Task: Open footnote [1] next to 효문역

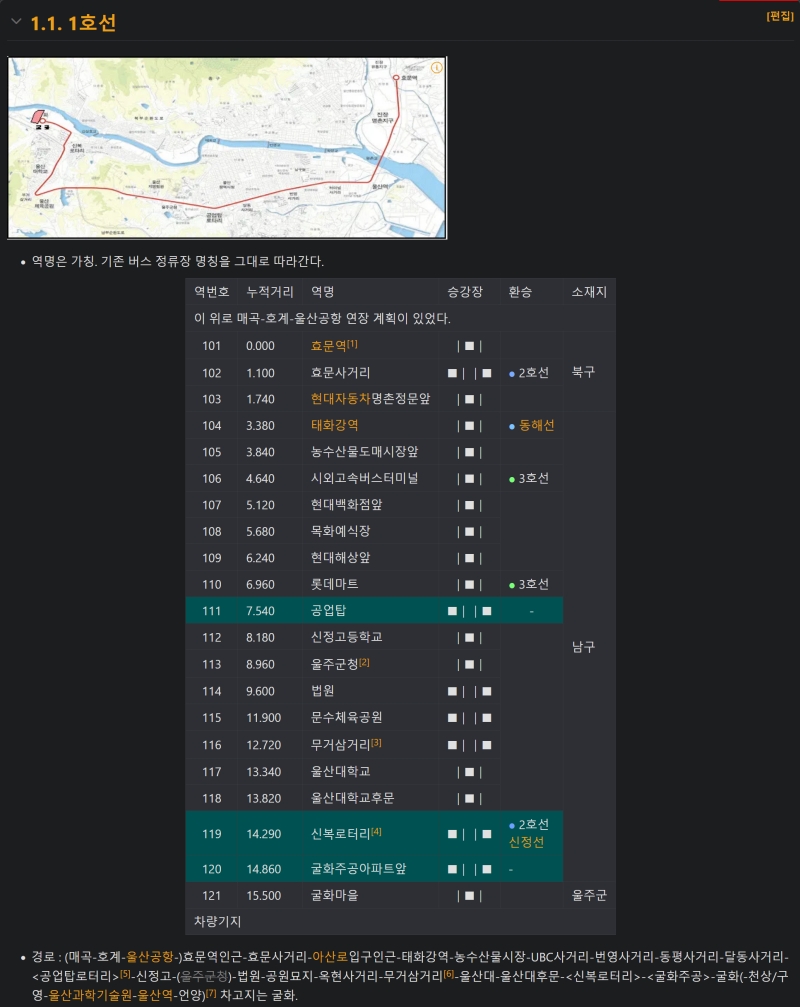Action: coord(352,344)
